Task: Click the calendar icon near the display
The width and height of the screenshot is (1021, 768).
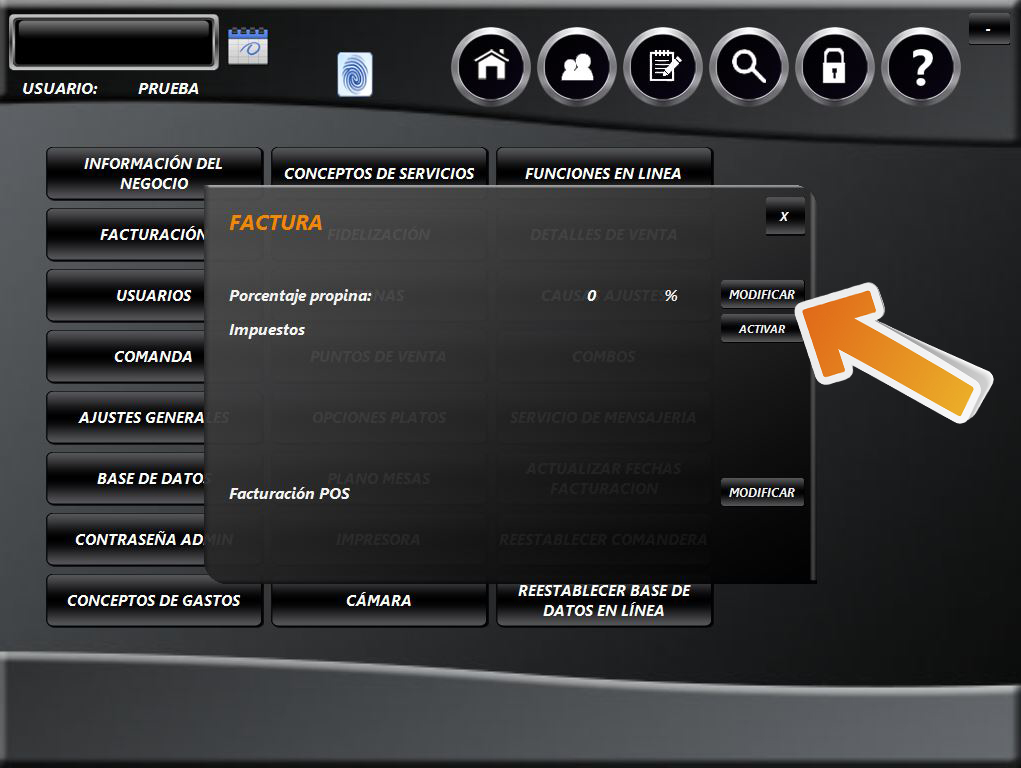Action: pos(247,46)
